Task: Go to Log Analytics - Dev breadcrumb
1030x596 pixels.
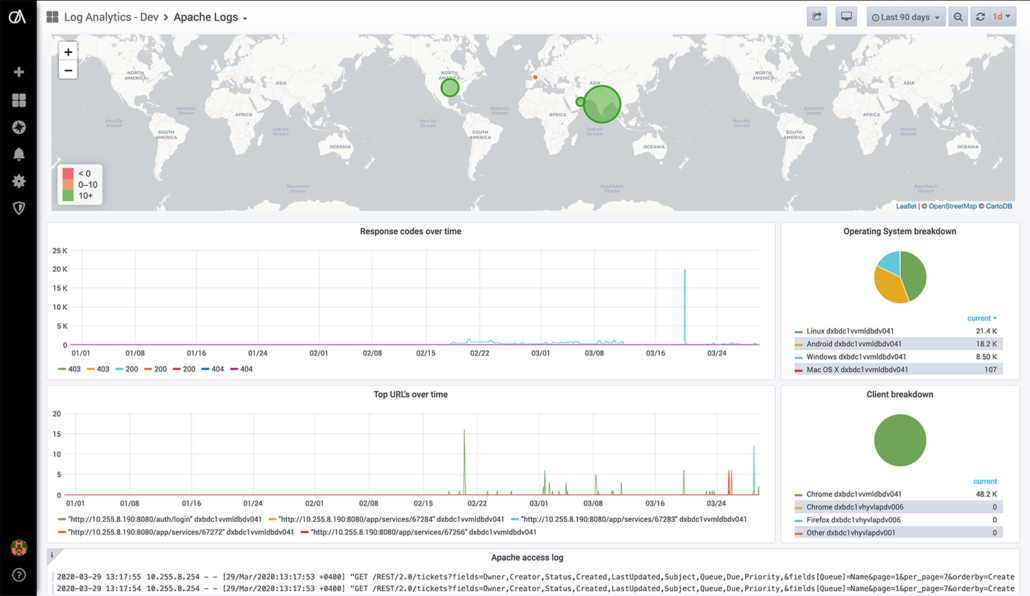Action: tap(112, 16)
